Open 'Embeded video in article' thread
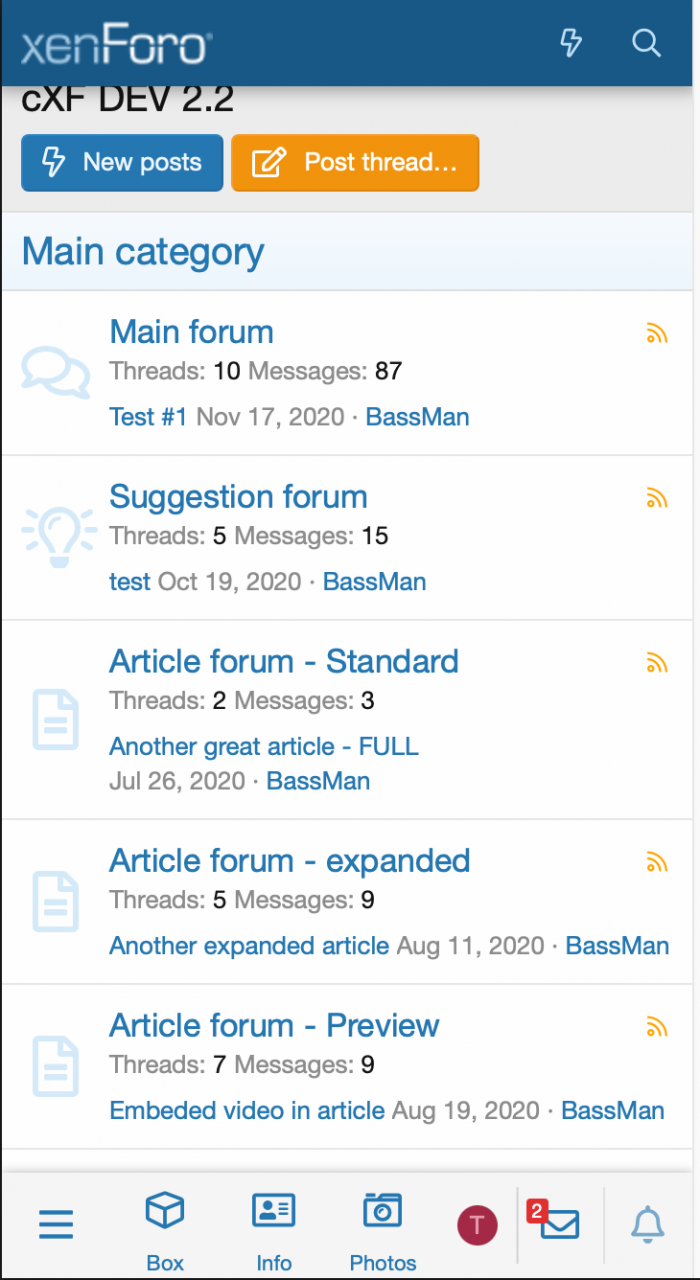Viewport: 700px width, 1280px height. tap(247, 1110)
